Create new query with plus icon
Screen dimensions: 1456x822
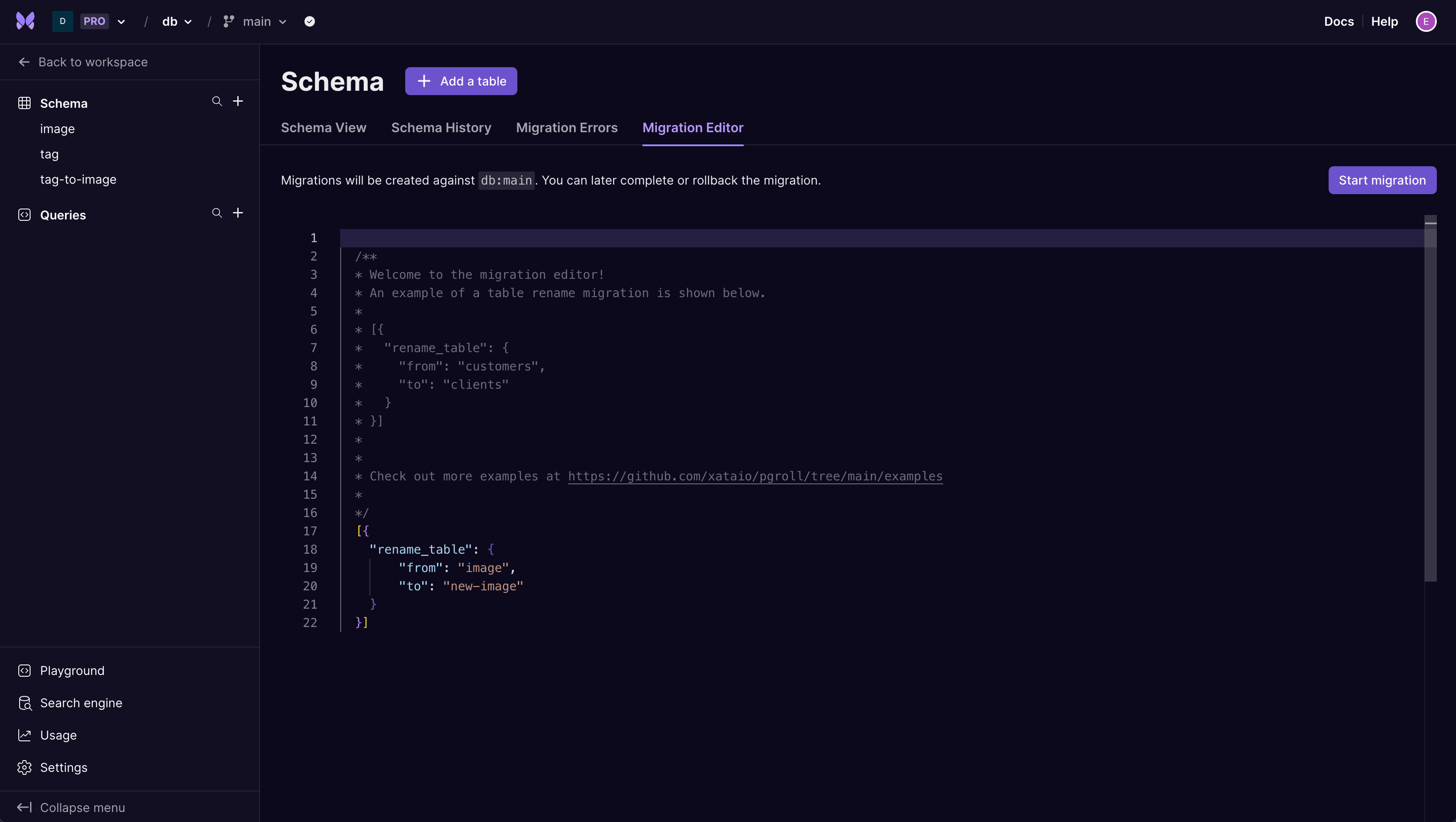click(x=238, y=213)
